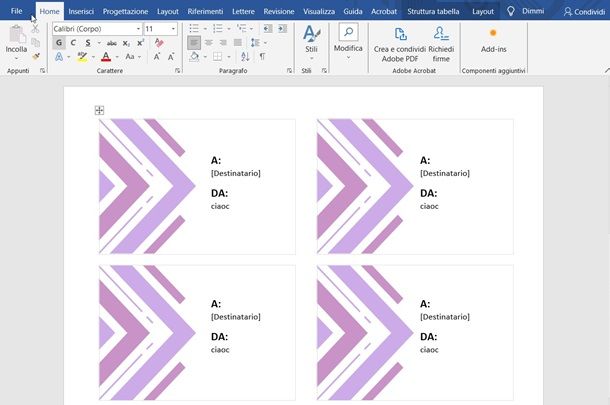The width and height of the screenshot is (610, 405).
Task: Click the justify text icon
Action: [238, 43]
